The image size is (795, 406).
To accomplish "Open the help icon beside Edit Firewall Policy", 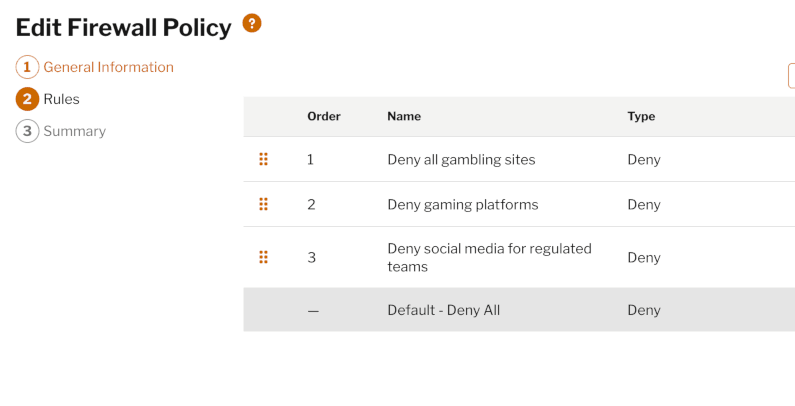I will [x=252, y=23].
